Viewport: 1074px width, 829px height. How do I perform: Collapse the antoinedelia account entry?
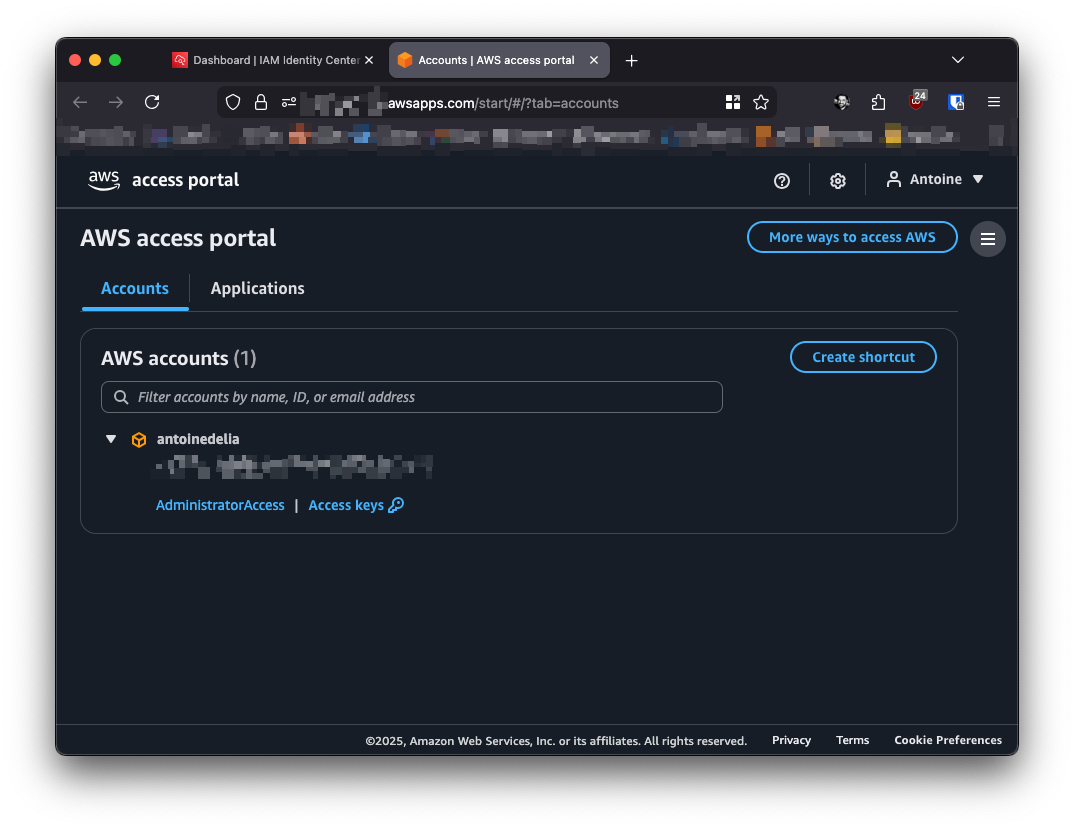(110, 439)
